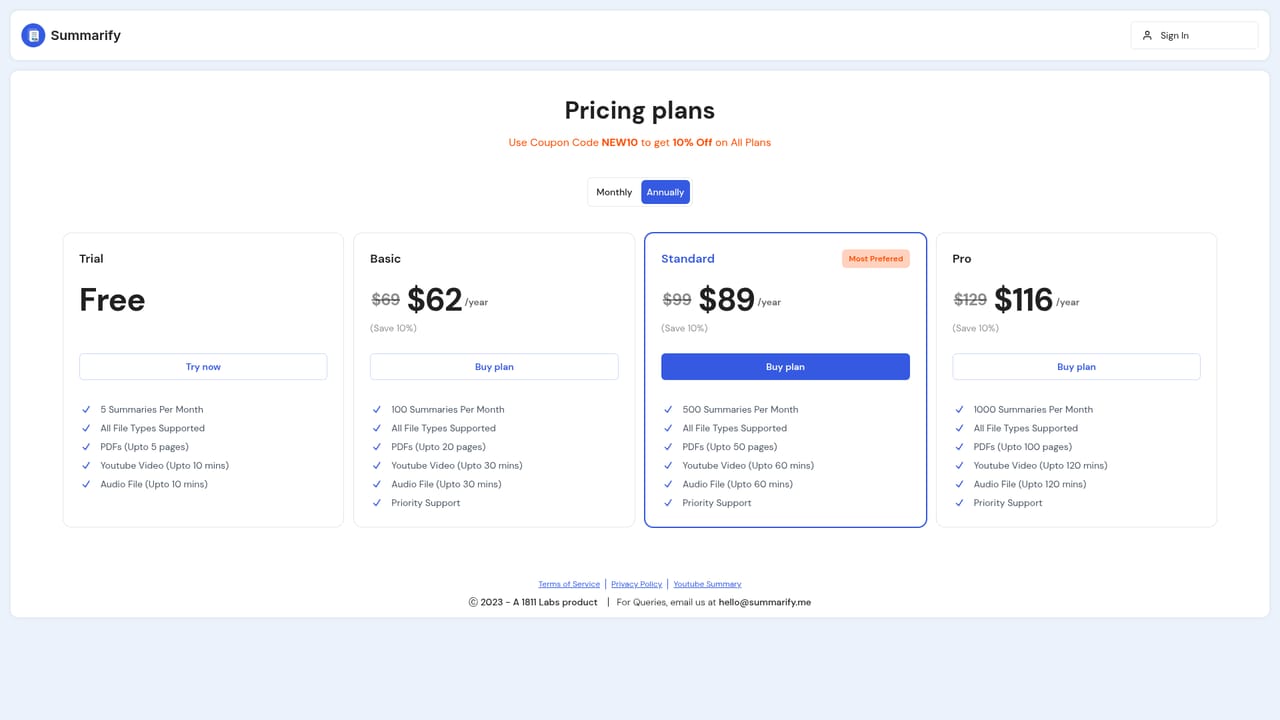The width and height of the screenshot is (1280, 720).
Task: Buy the Pro plan
Action: [1076, 367]
